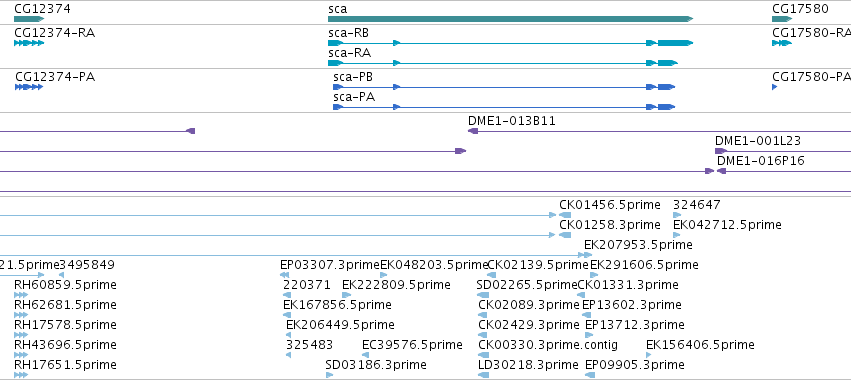Click the 220371 feature label
The width and height of the screenshot is (851, 380).
coord(307,285)
